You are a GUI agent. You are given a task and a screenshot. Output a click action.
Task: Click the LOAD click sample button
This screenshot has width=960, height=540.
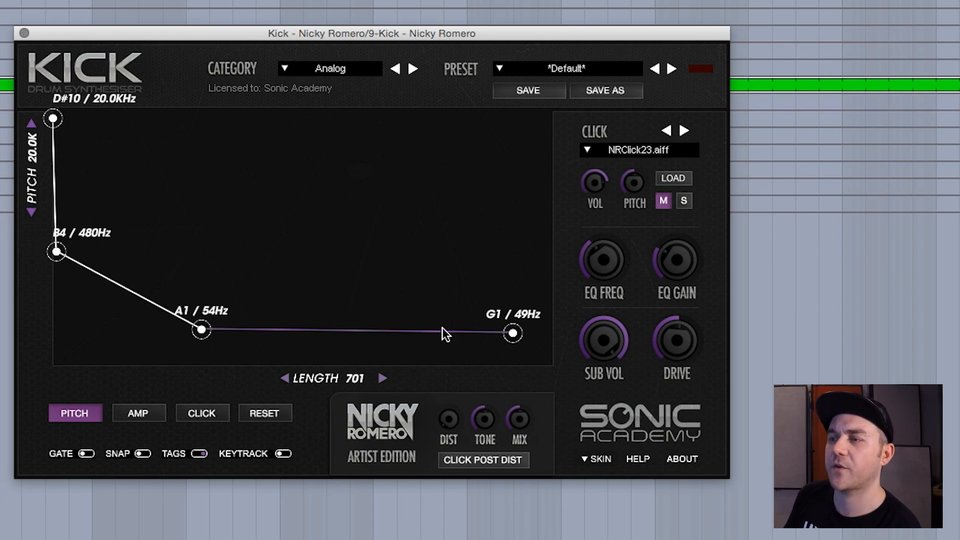click(x=673, y=178)
